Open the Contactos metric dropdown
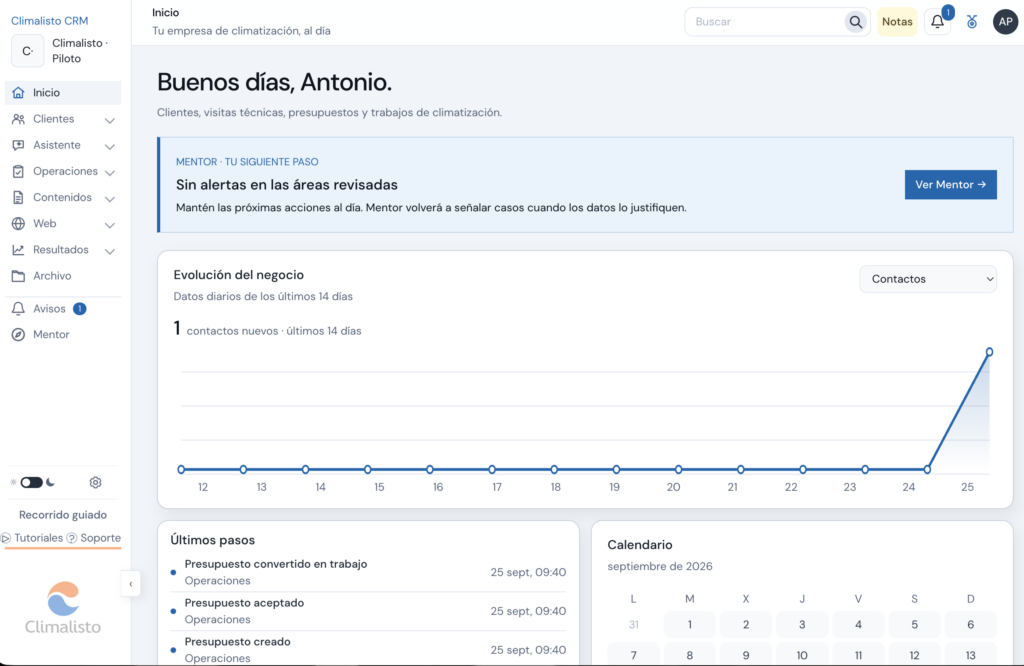Screen dimensions: 1024x666 tap(927, 279)
